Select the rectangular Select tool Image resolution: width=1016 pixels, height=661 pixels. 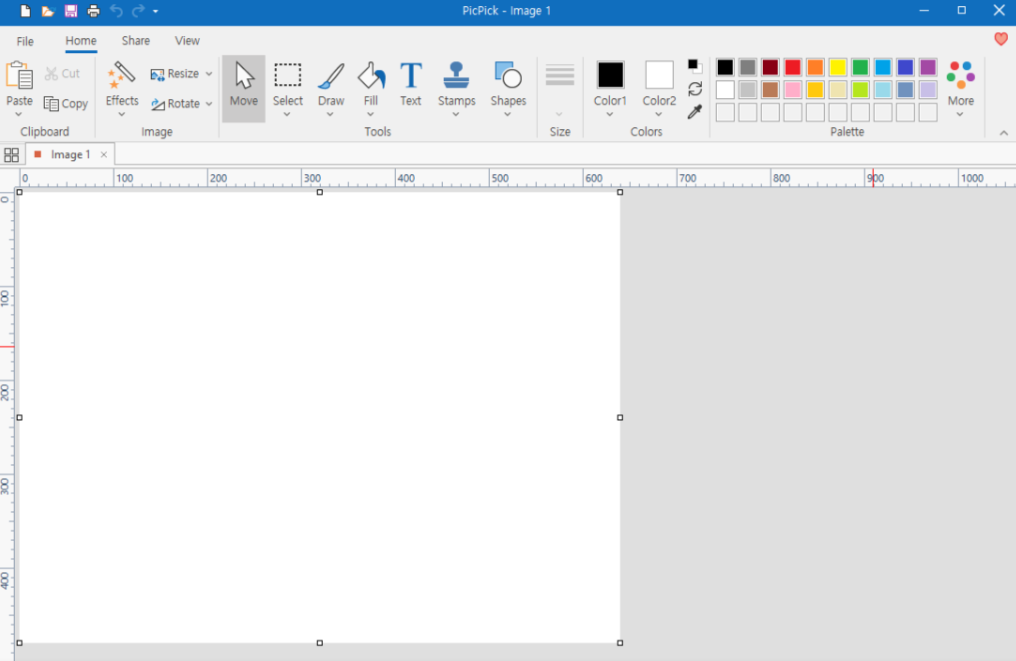[288, 83]
